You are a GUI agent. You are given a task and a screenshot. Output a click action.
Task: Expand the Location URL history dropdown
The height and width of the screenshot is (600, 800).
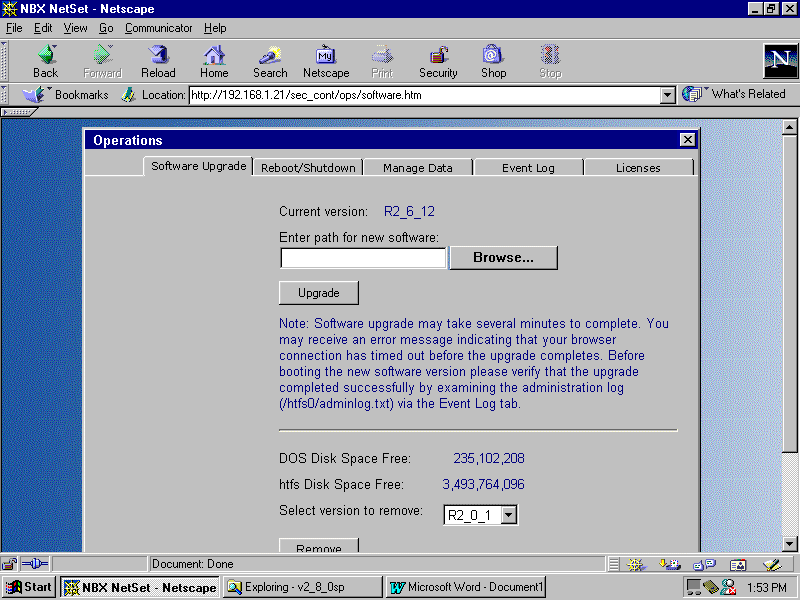click(x=668, y=95)
